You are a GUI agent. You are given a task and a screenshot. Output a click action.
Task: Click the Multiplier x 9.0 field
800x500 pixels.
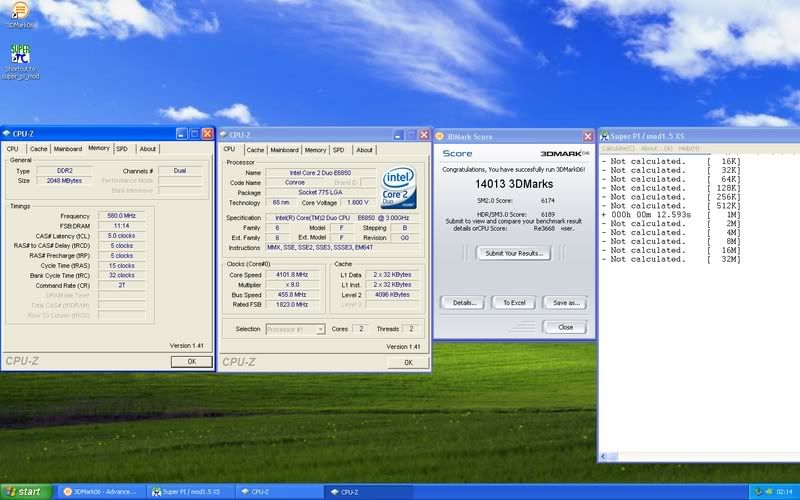click(x=292, y=285)
